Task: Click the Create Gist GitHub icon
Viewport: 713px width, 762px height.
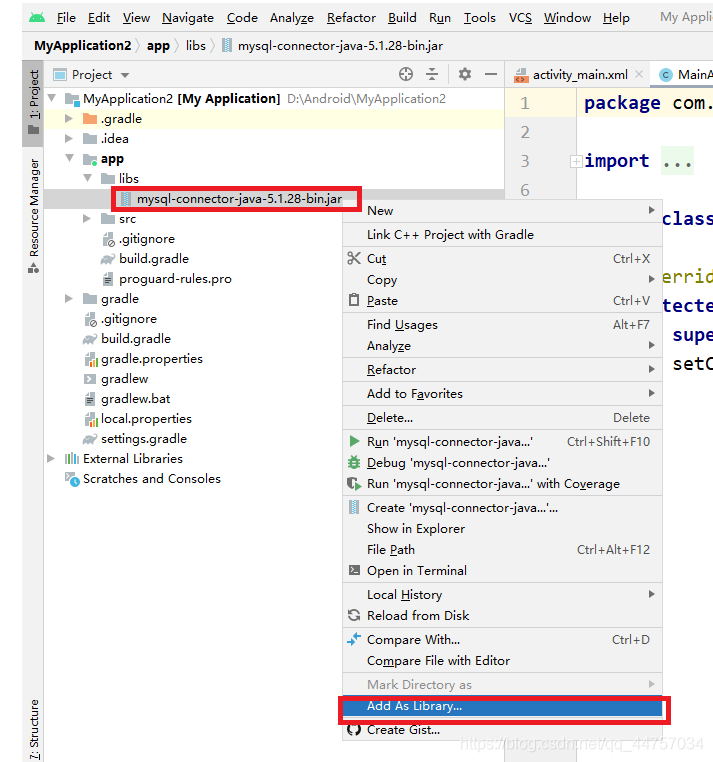Action: tap(353, 730)
